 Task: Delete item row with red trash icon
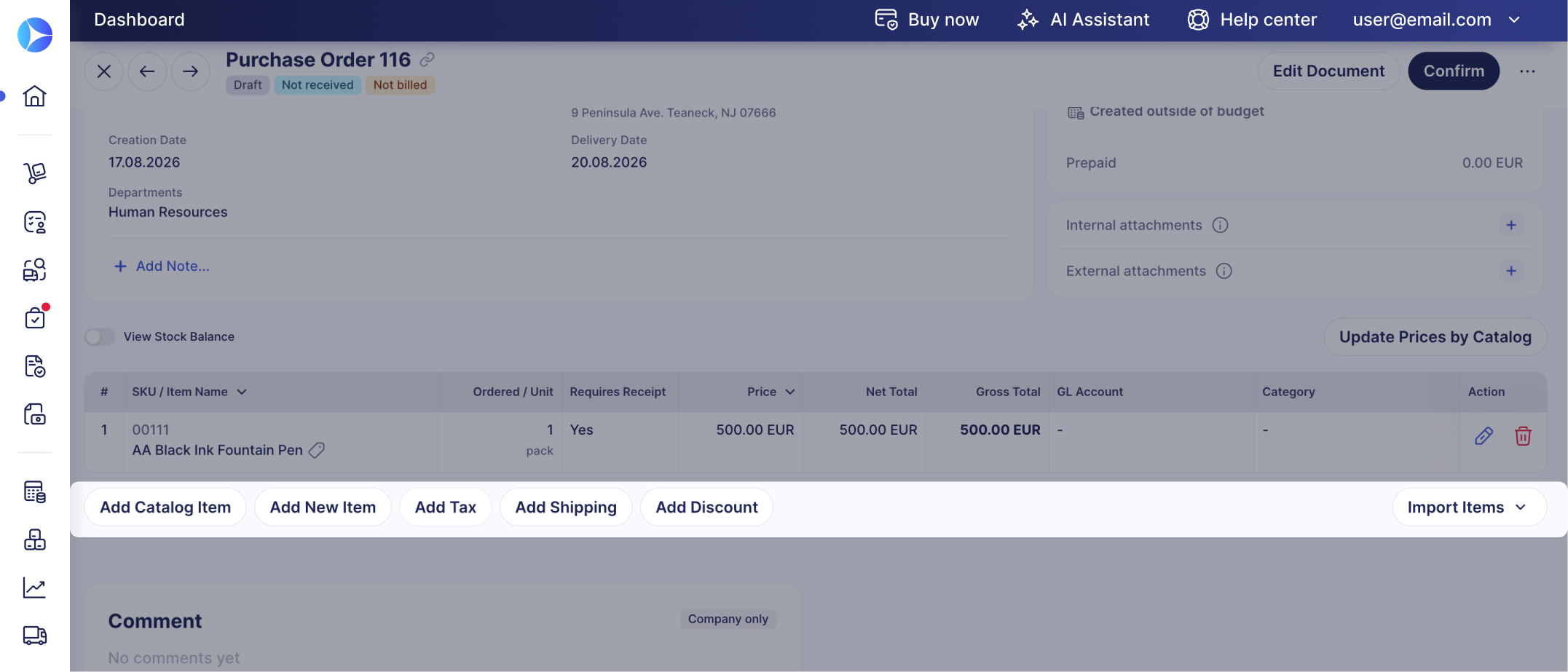1523,436
